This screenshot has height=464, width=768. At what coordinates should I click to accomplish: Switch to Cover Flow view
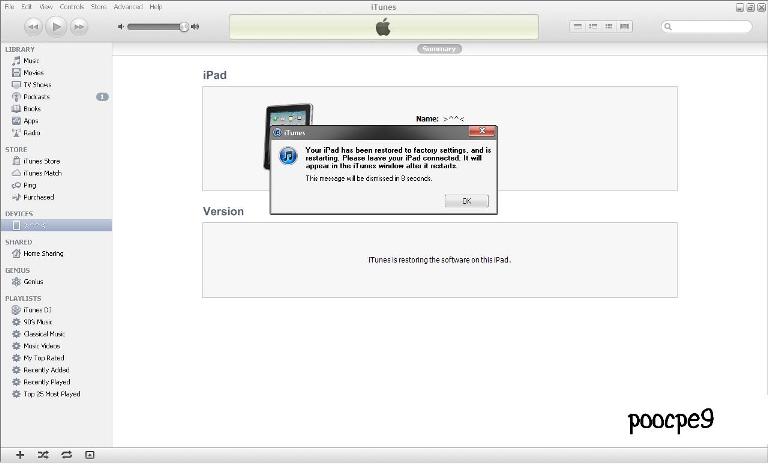[x=624, y=26]
